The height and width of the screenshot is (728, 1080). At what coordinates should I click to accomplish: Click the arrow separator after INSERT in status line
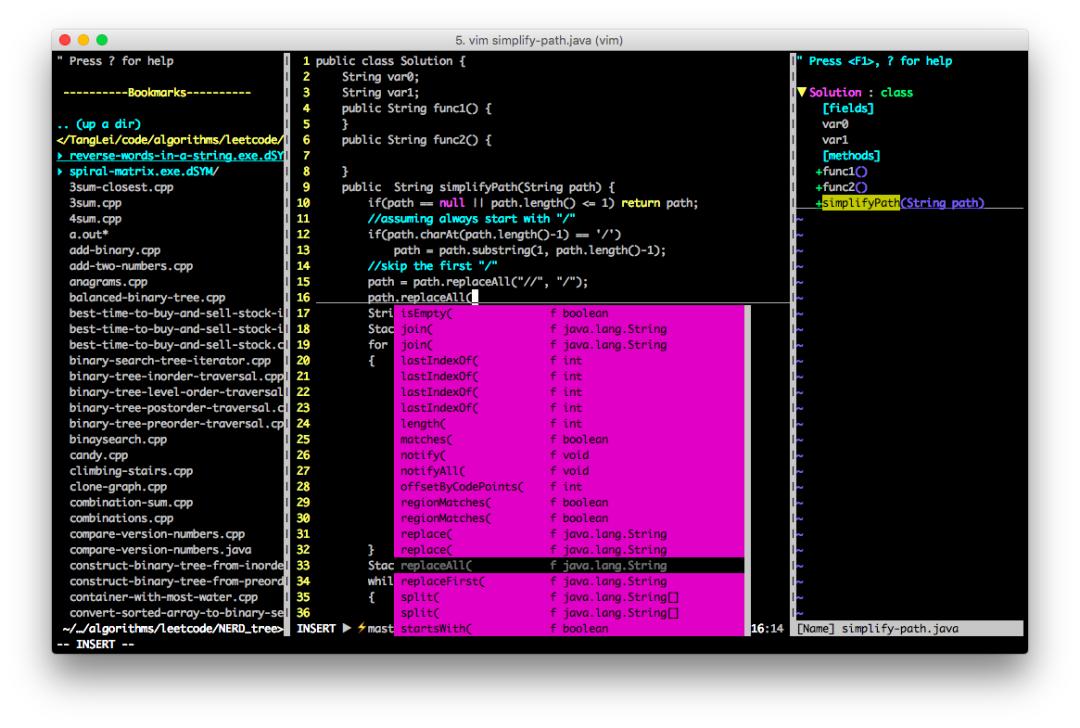[x=347, y=629]
